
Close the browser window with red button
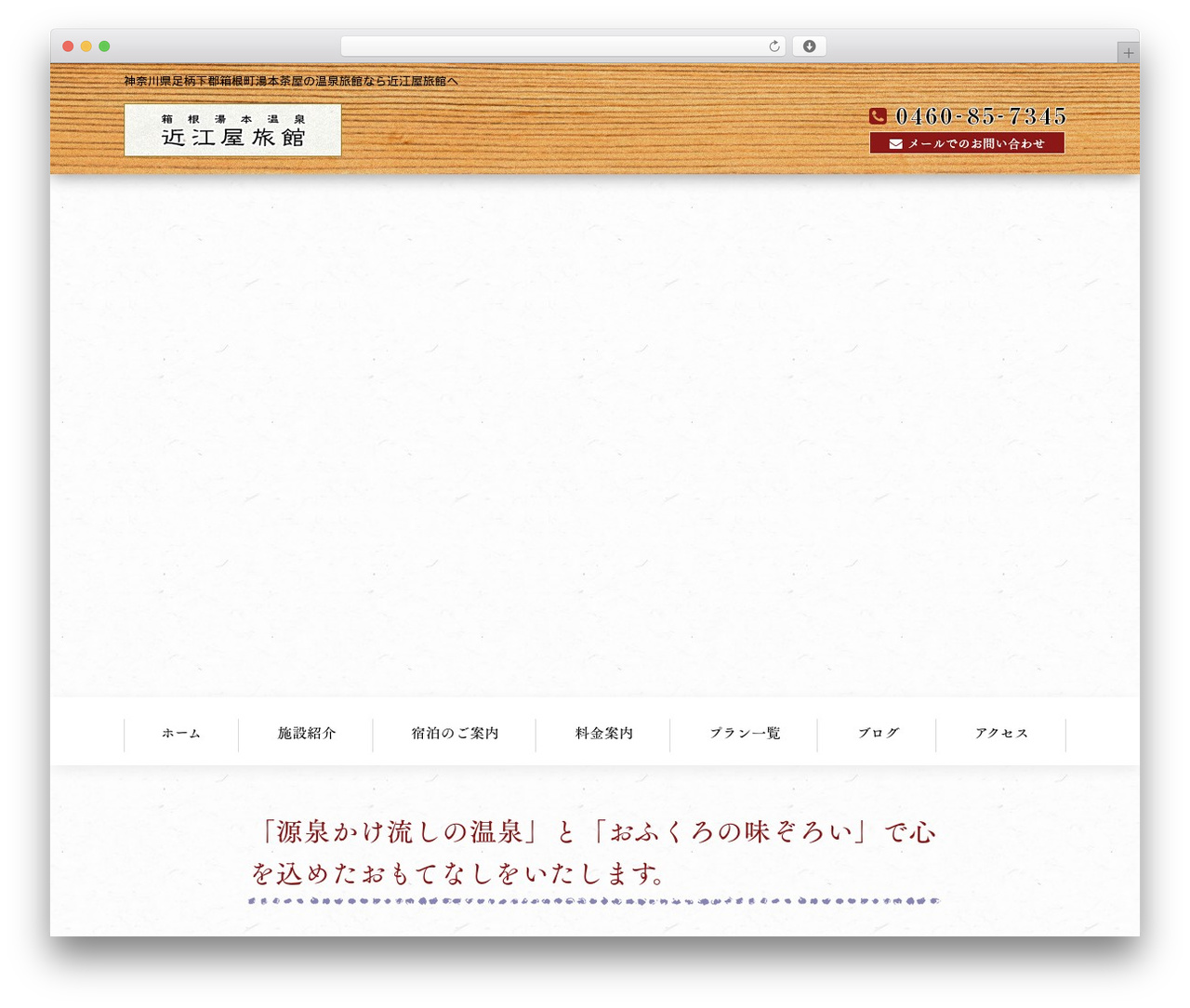(68, 46)
